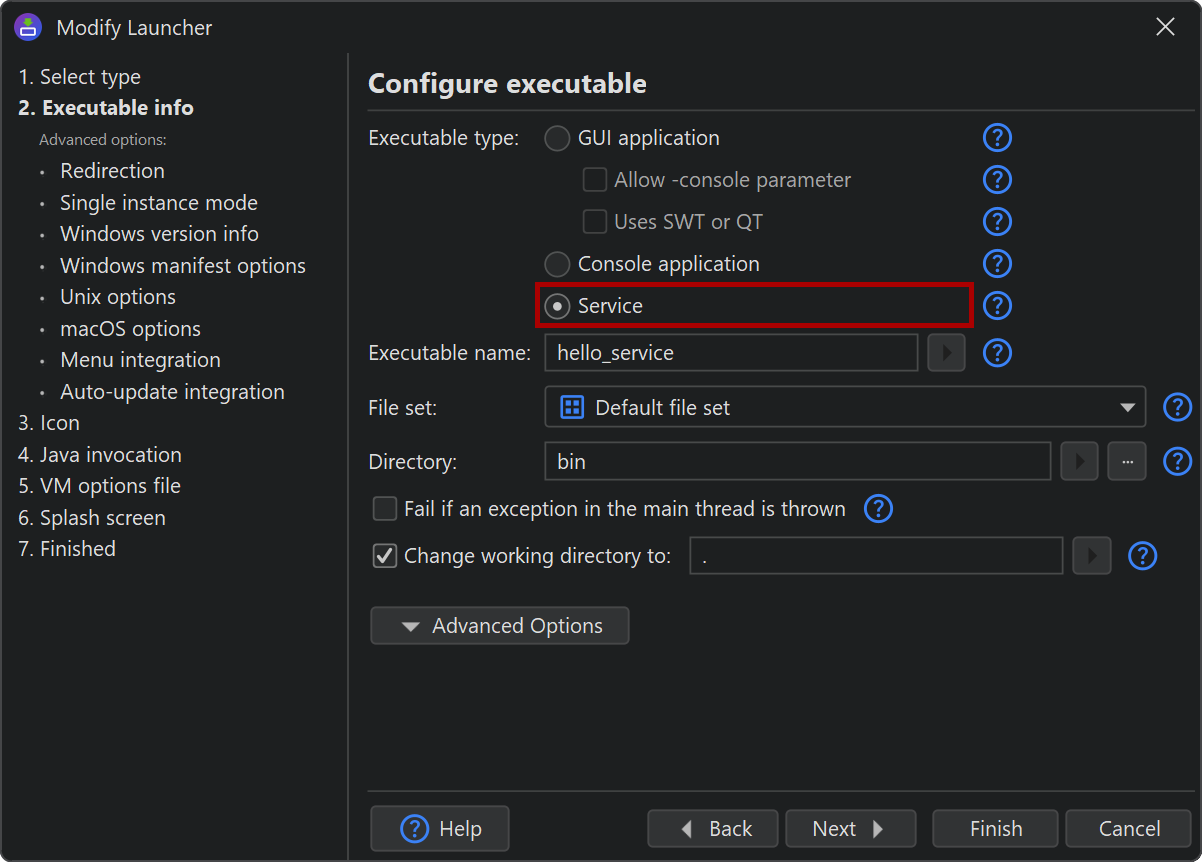Image resolution: width=1202 pixels, height=862 pixels.
Task: Click help icon beside Service option
Action: 997,306
